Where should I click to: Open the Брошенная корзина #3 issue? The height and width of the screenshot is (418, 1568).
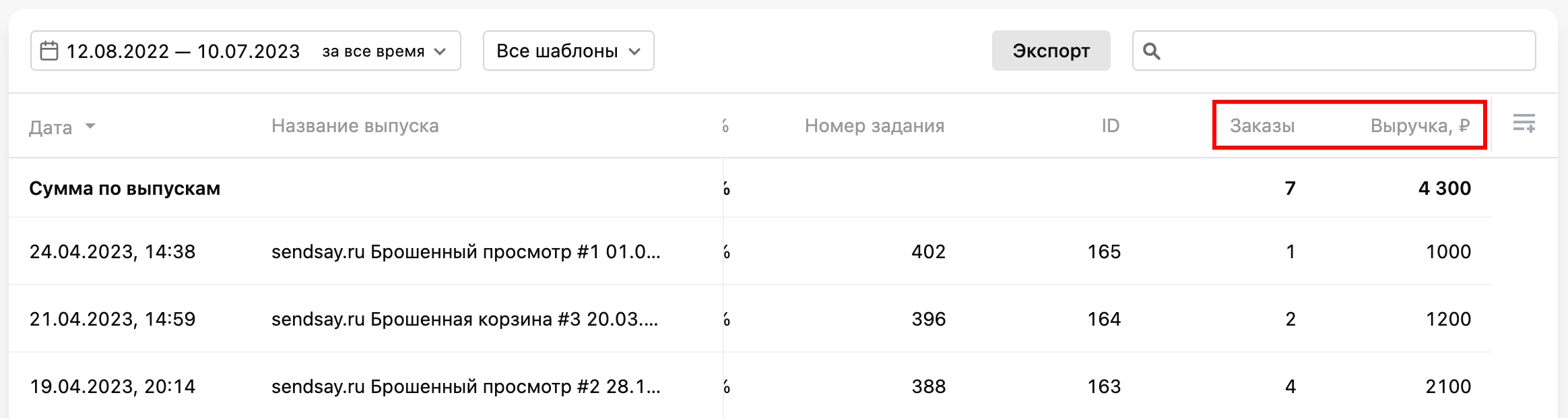pos(465,319)
